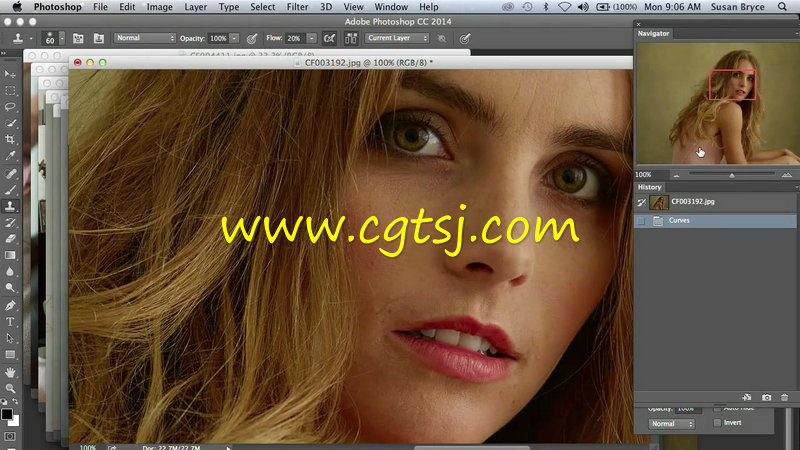The height and width of the screenshot is (450, 800).
Task: Open the Clone Source panel icon
Action: click(98, 38)
